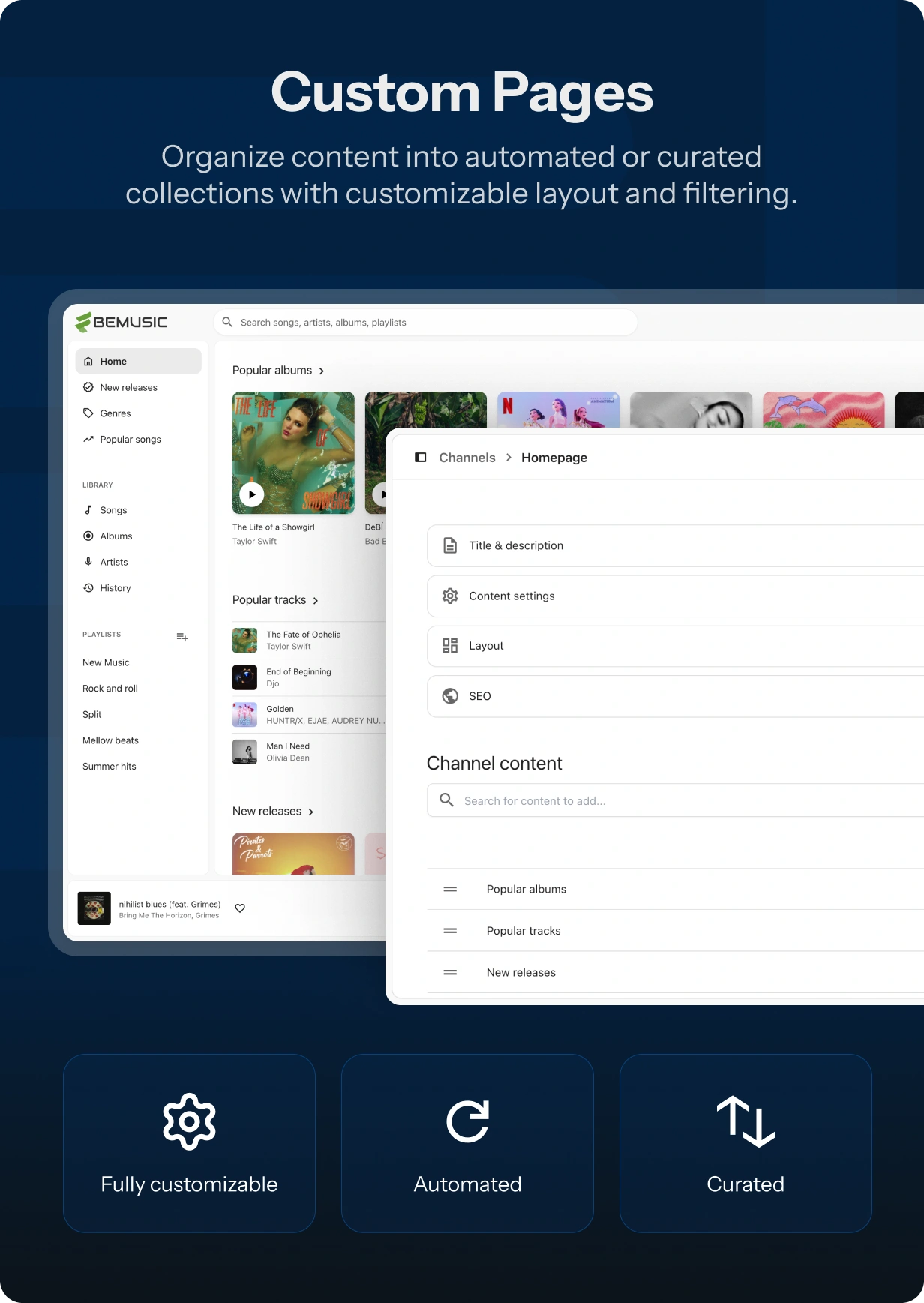Go to Songs in the library

[x=138, y=510]
